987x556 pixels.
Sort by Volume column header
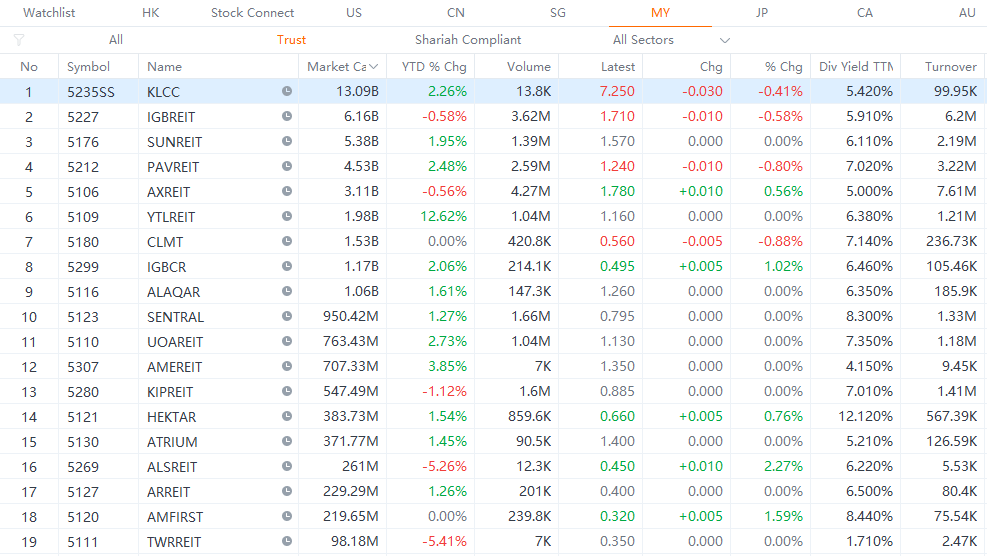click(529, 67)
